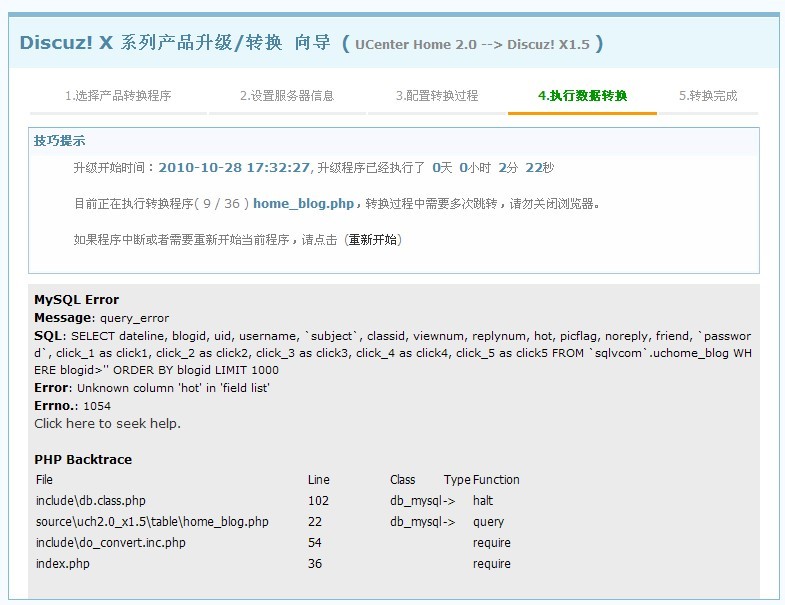
Task: Select active step 4 执行数据转换 tab
Action: [582, 96]
